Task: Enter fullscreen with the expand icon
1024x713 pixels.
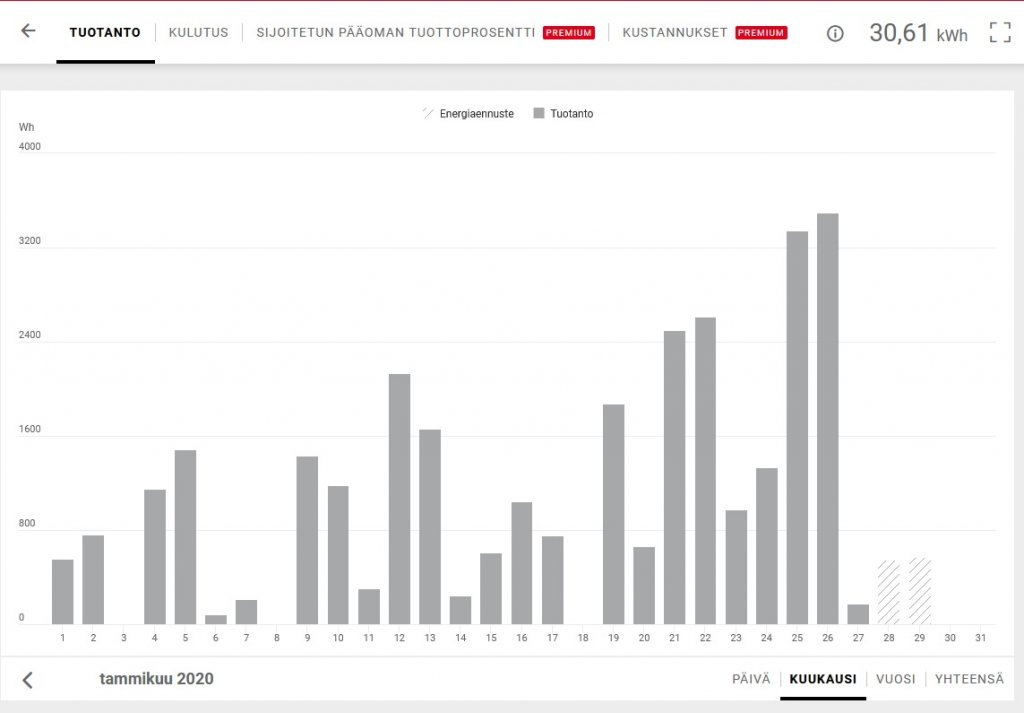Action: click(999, 32)
